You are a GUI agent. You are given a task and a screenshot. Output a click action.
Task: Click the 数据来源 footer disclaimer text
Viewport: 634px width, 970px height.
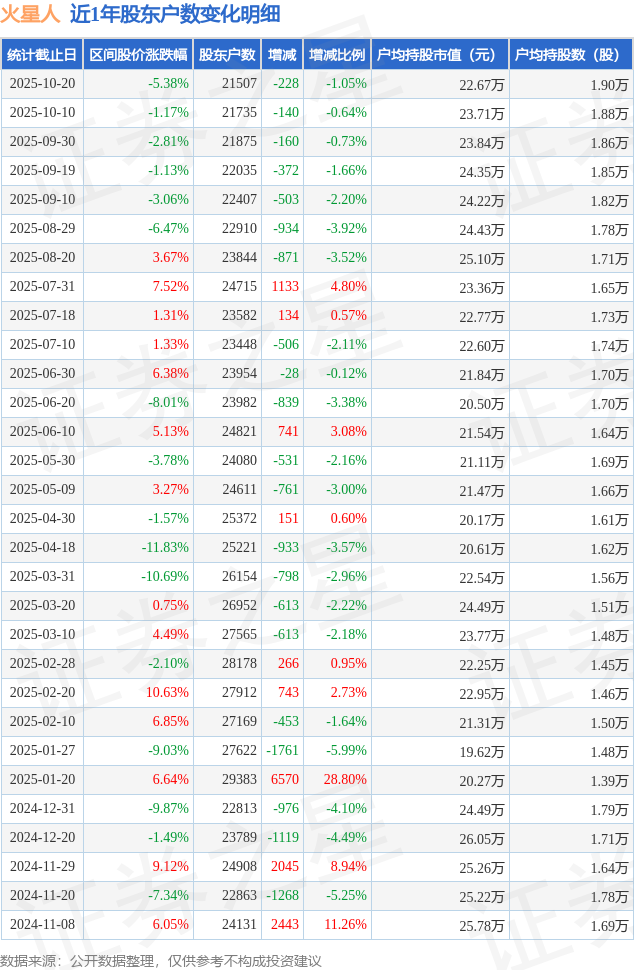coord(162,960)
